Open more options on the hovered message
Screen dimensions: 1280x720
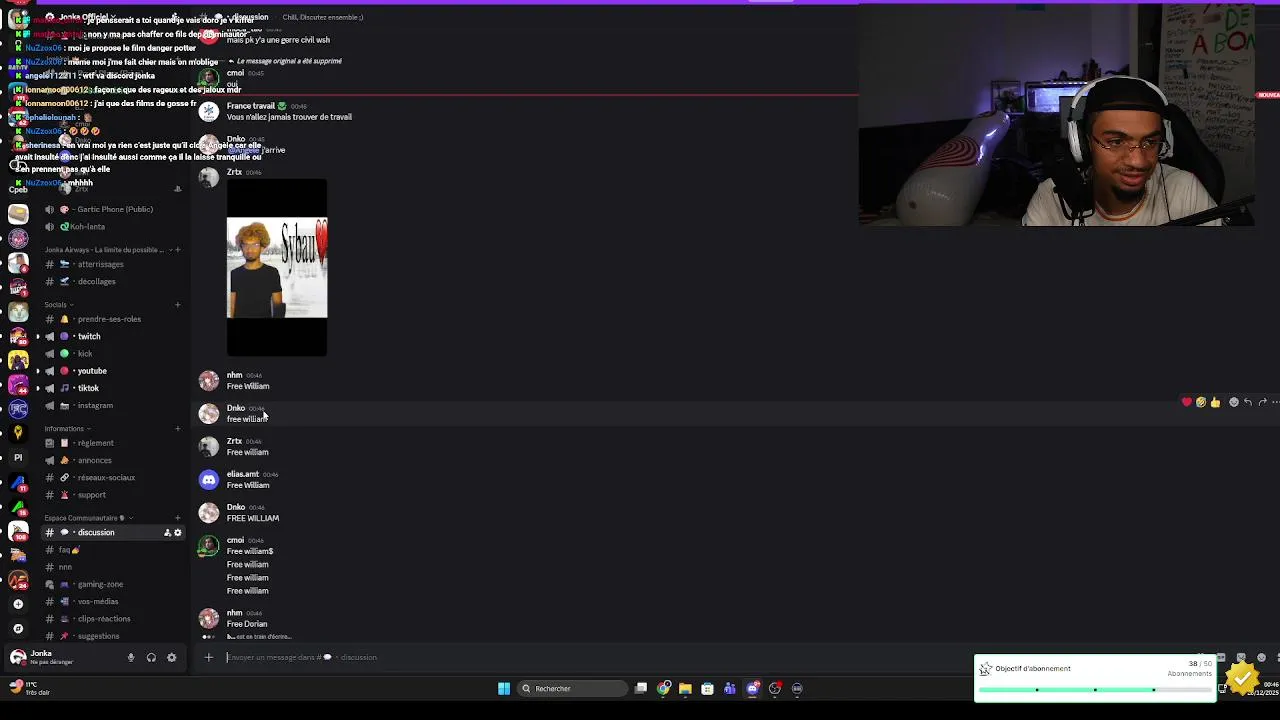coord(1275,402)
